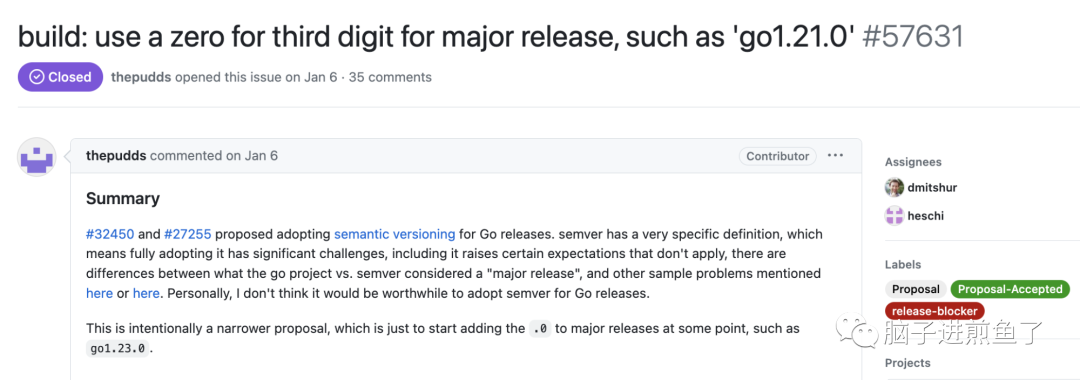Select the Proposal label

point(915,289)
